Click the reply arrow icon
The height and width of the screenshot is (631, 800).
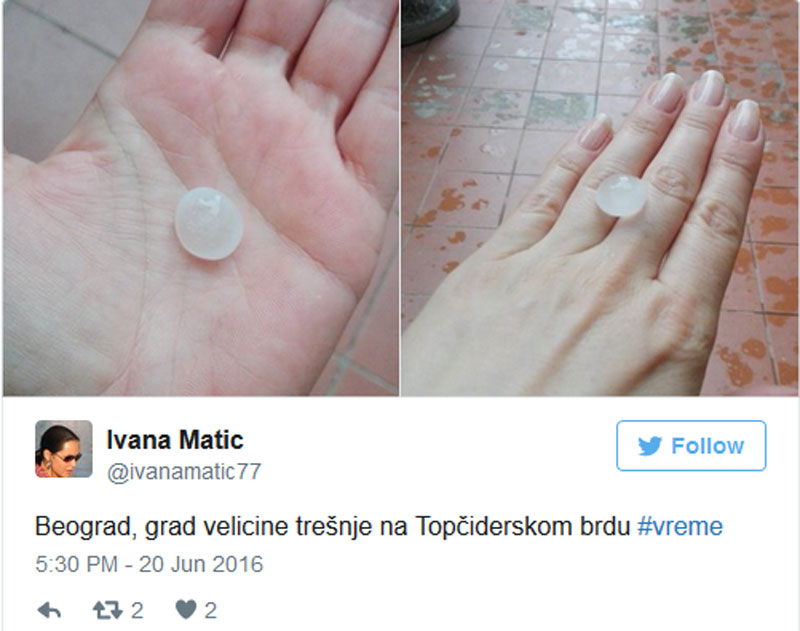49,610
